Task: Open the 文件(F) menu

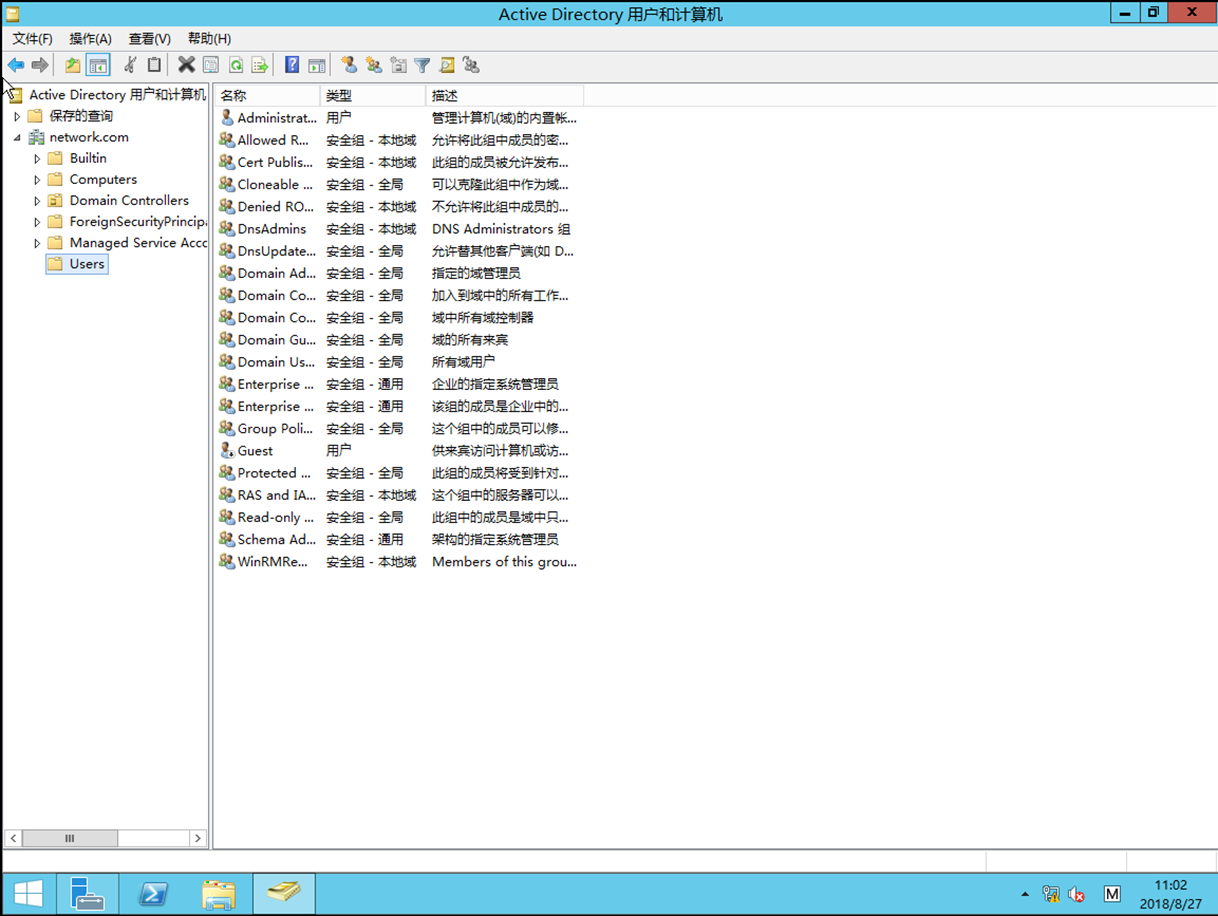Action: [32, 38]
